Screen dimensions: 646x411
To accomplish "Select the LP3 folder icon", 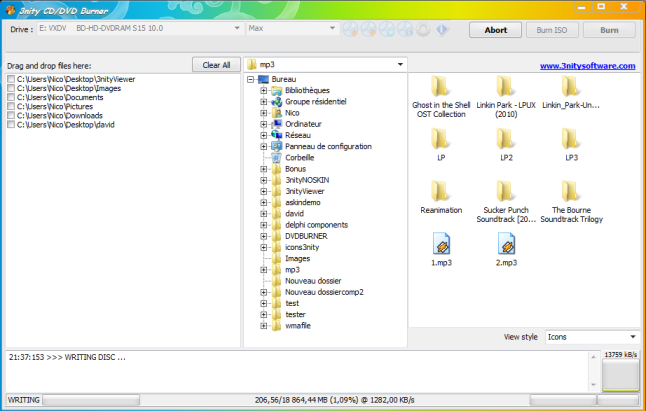I will coord(571,139).
